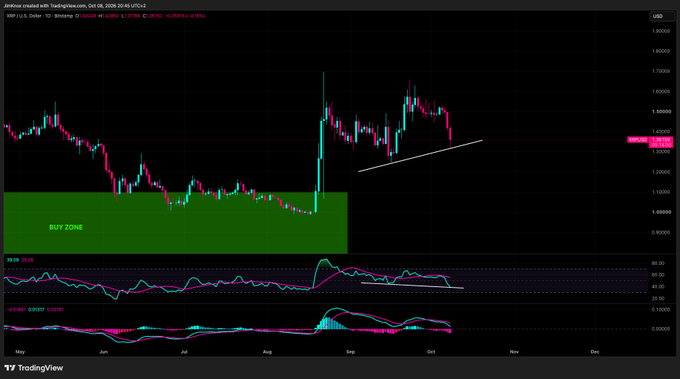
Task: Select the white trendline on RSI pane
Action: pos(412,285)
